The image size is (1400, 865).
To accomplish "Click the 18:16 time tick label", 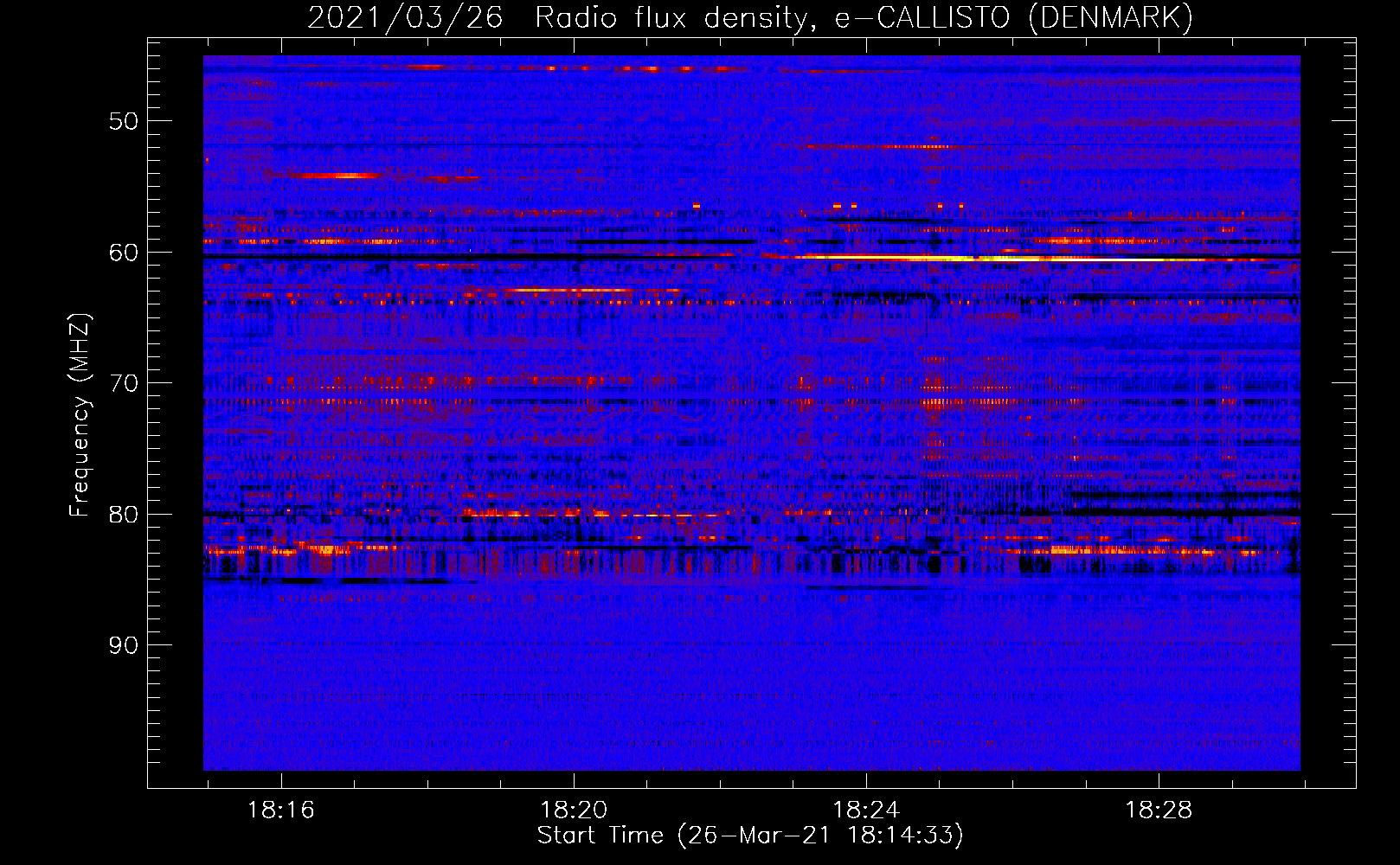I will (x=281, y=811).
